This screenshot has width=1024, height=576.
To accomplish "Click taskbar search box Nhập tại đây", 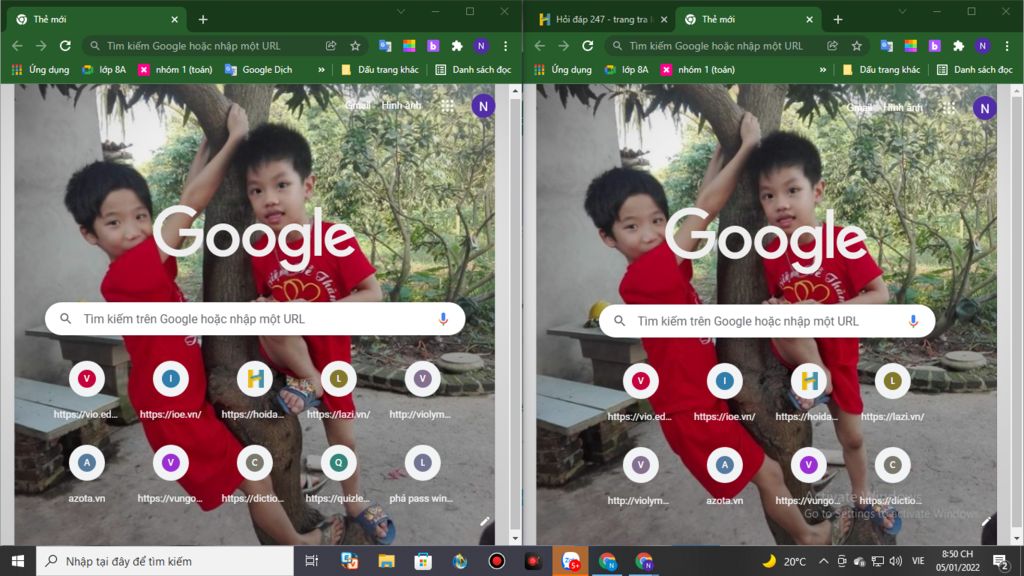I will coord(165,561).
